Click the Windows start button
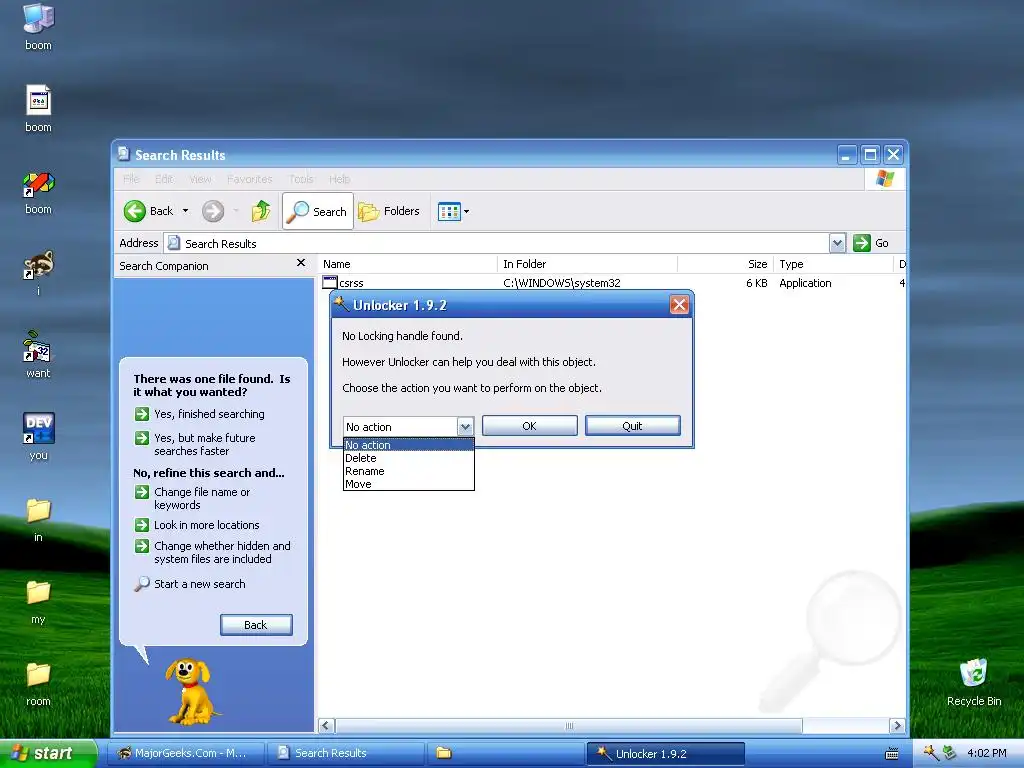This screenshot has height=768, width=1024. coord(48,753)
